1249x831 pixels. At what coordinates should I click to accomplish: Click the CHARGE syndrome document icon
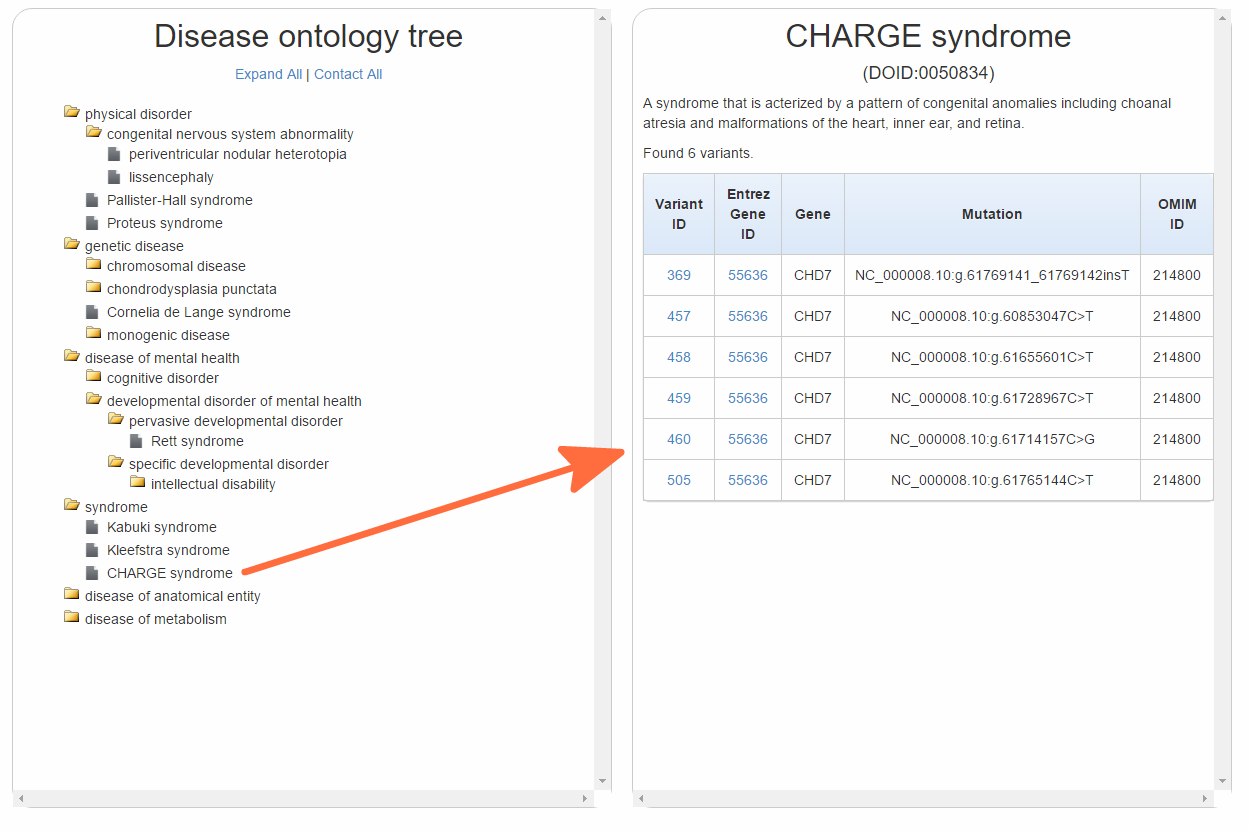tap(92, 573)
